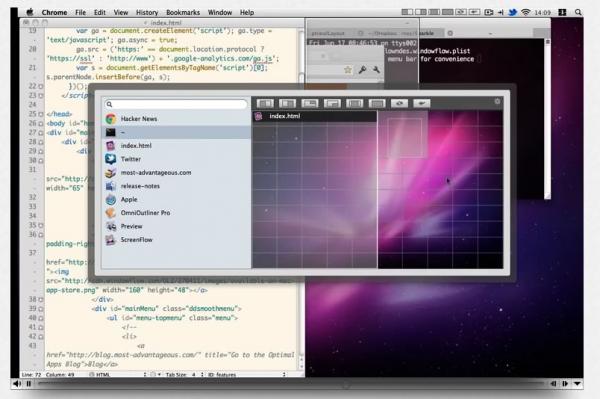Click the fourth layout preset button in the overlay toolbar
Viewport: 600px width, 399px height.
[332, 103]
